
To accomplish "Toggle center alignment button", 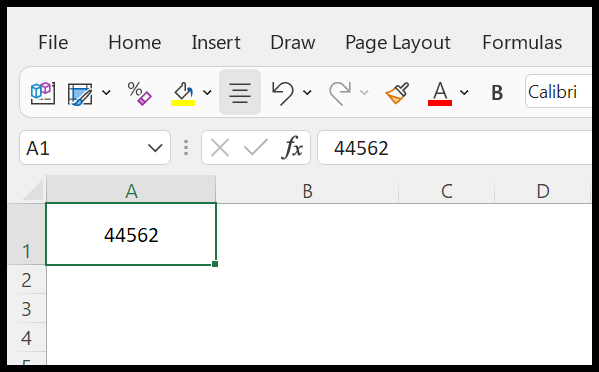I will tap(240, 92).
